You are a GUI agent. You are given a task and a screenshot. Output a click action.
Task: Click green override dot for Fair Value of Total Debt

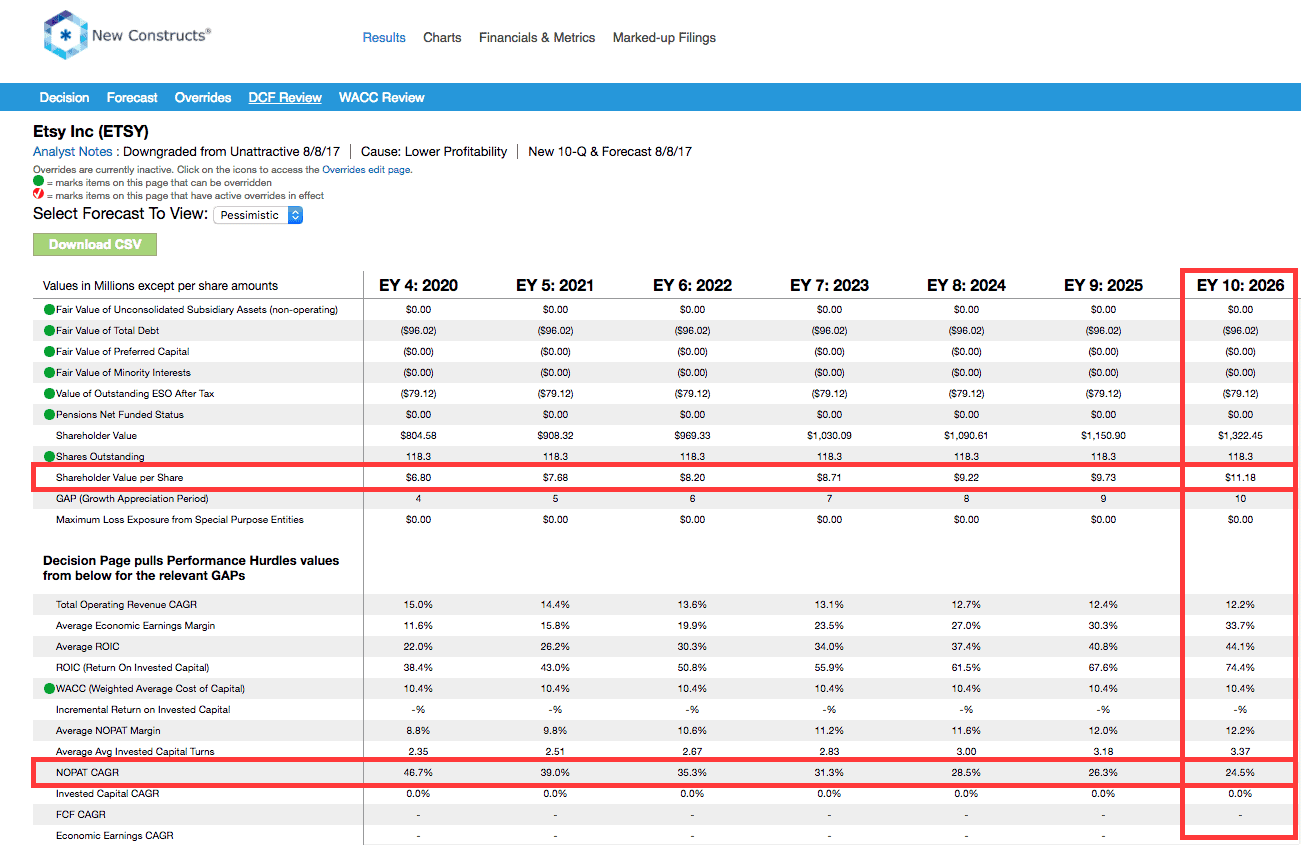point(49,331)
